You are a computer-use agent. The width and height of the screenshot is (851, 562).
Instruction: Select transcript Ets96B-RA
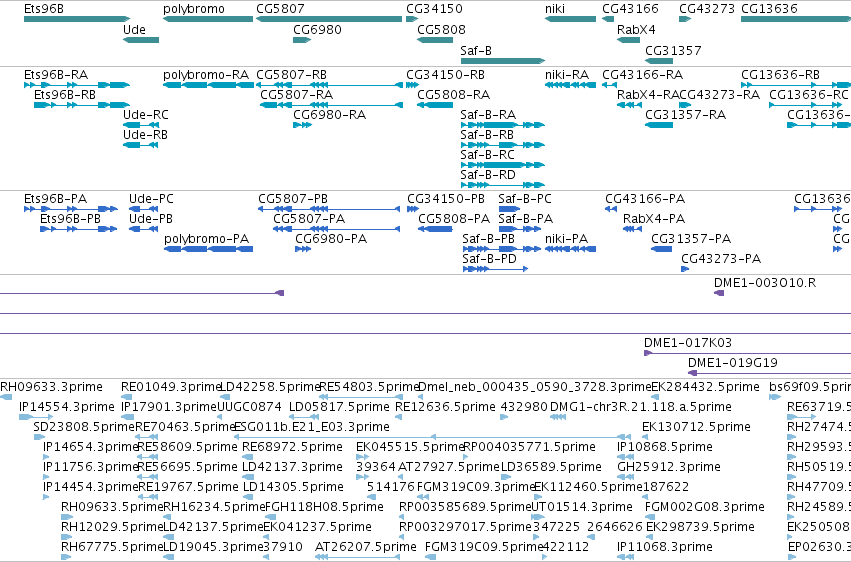pos(77,85)
